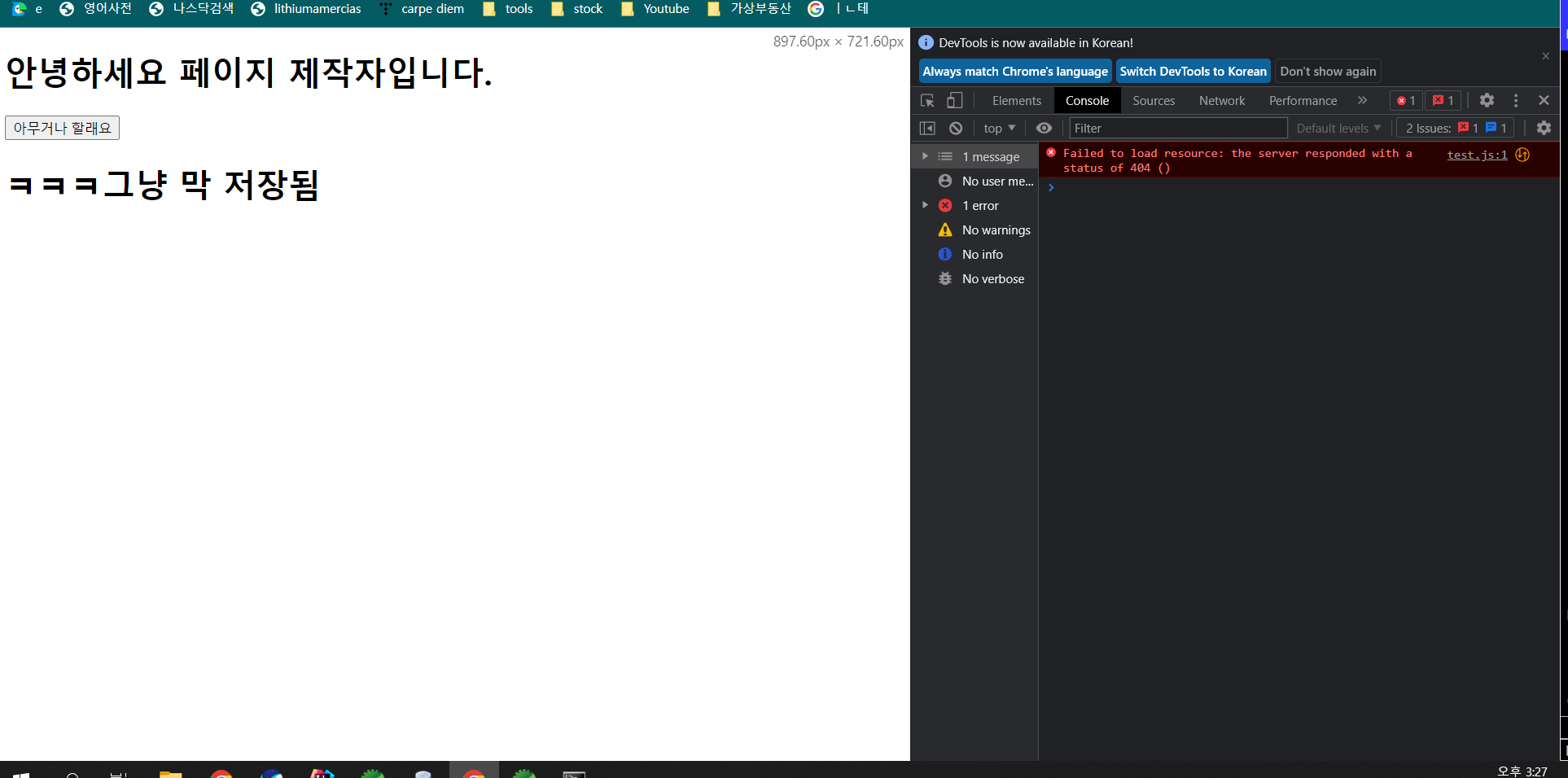Toggle the console sidebar panel icon
This screenshot has width=1568, height=778.
coord(927,128)
